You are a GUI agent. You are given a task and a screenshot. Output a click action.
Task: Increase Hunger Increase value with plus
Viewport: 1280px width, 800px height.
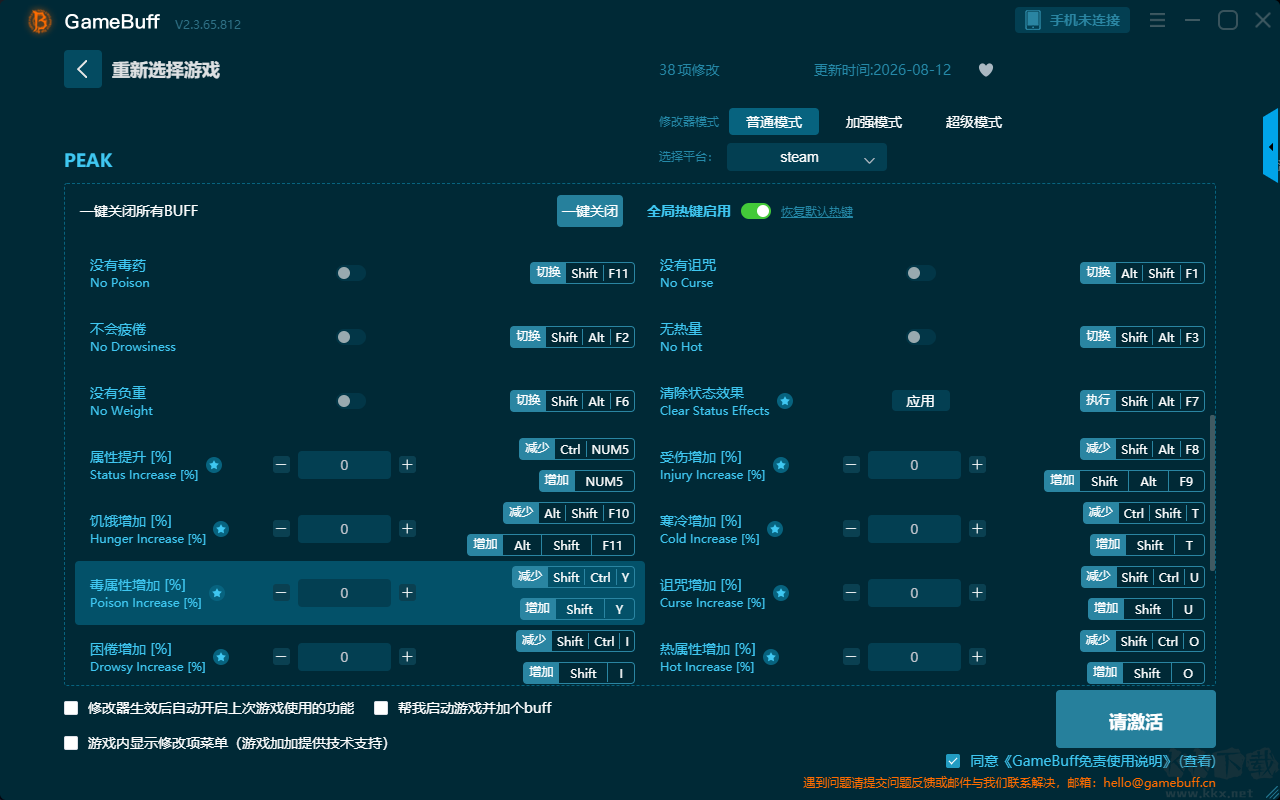pyautogui.click(x=407, y=529)
